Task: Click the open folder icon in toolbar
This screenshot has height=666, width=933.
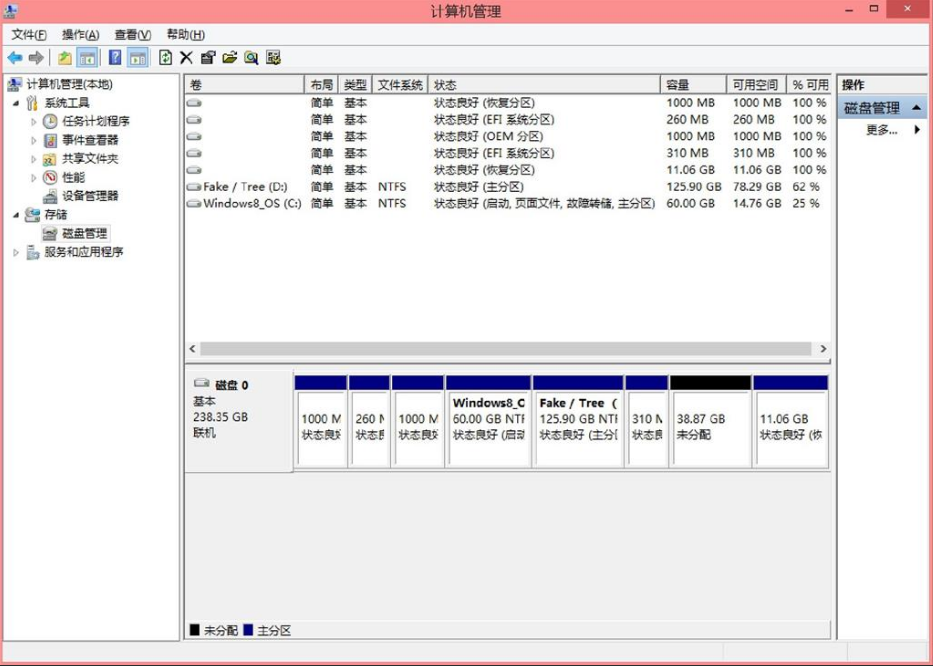Action: [x=230, y=58]
